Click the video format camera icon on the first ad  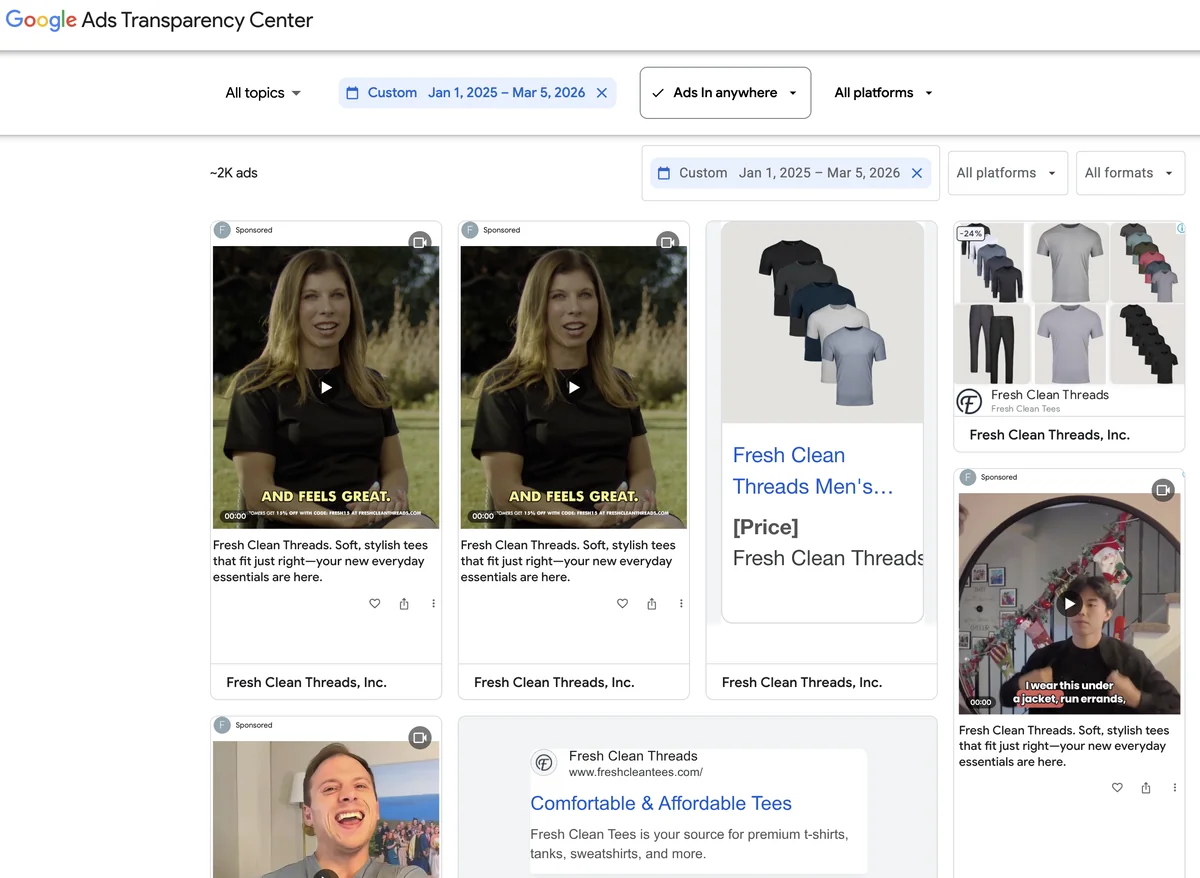pyautogui.click(x=420, y=242)
